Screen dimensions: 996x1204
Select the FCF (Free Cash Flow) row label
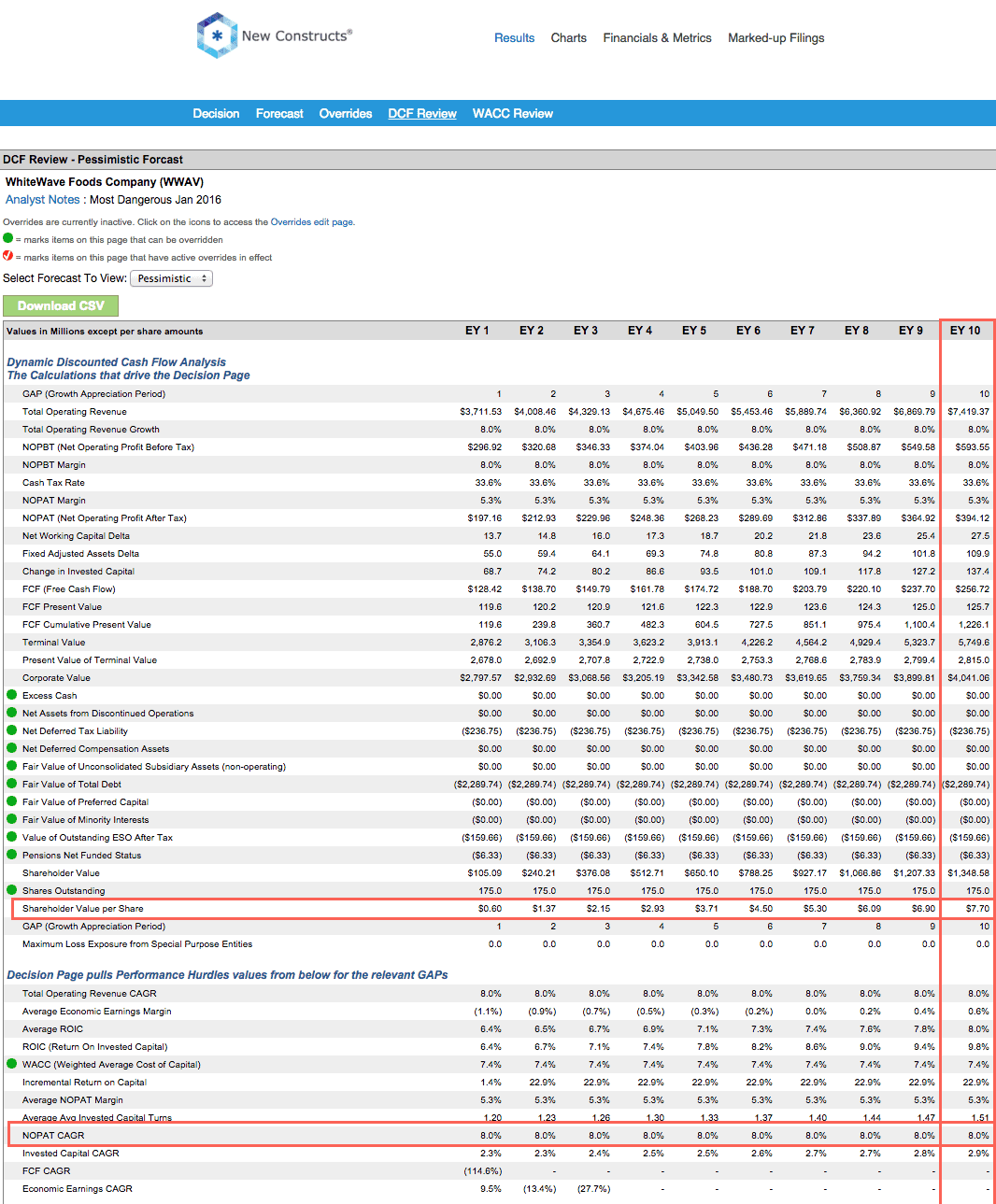[69, 589]
